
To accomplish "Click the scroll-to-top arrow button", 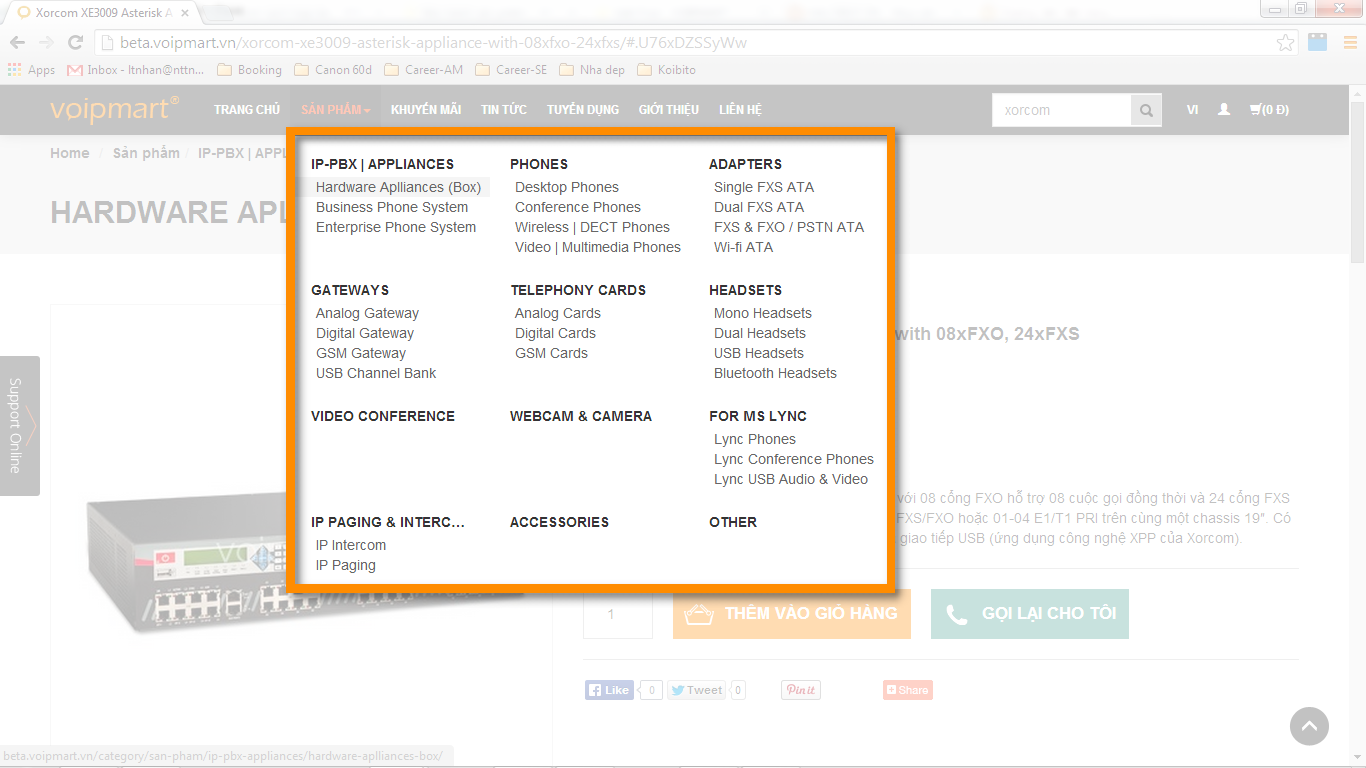I will 1309,726.
